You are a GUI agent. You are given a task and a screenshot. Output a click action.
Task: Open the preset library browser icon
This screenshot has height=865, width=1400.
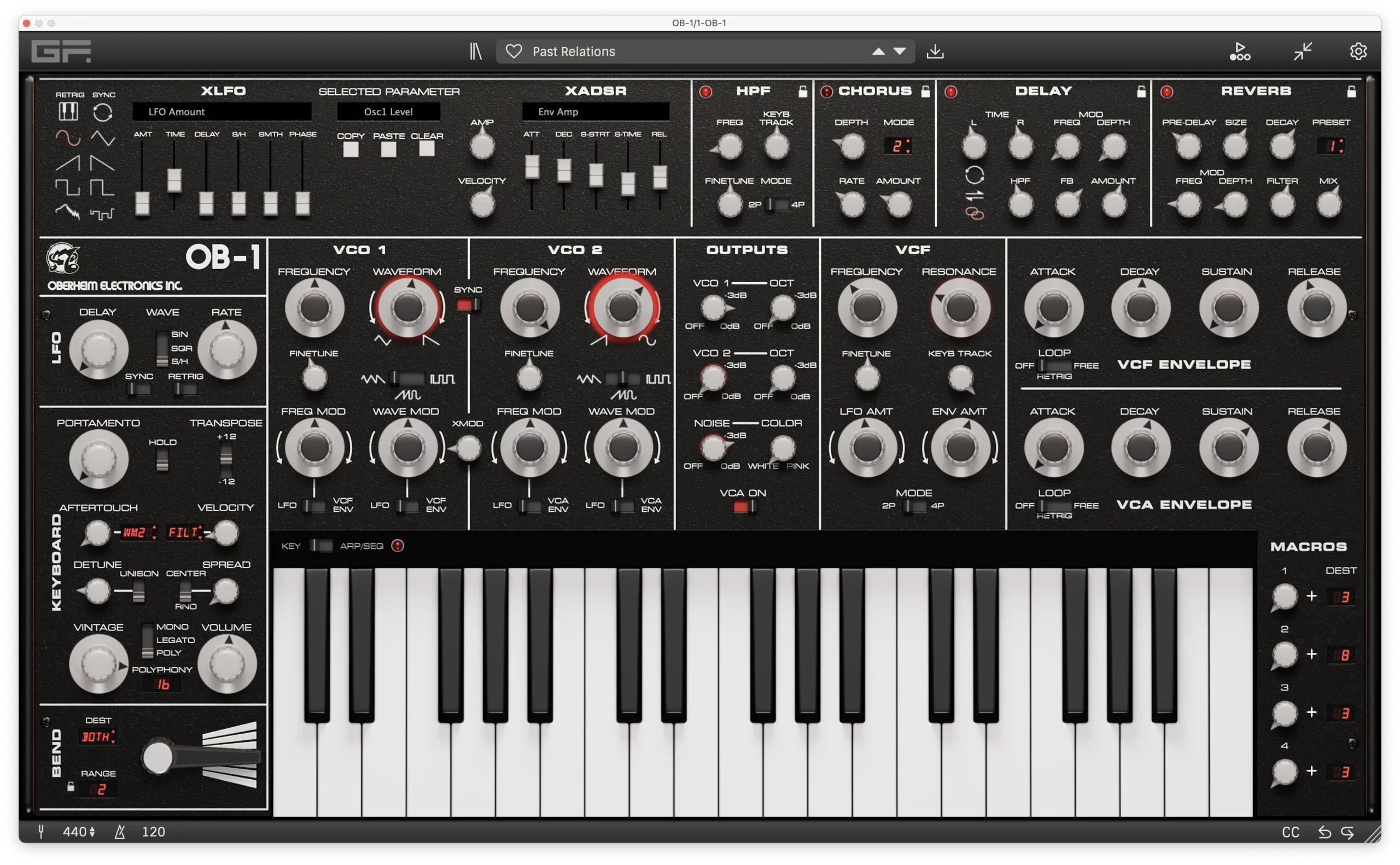[476, 51]
